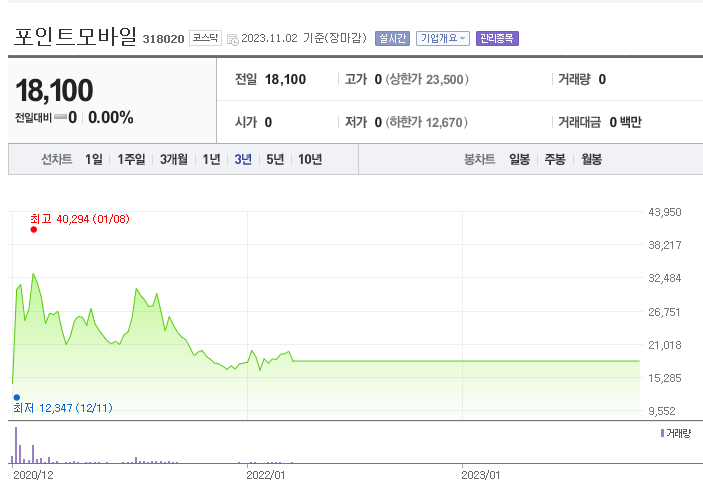Select the 3년 line chart tab
703x487 pixels.
[x=243, y=159]
